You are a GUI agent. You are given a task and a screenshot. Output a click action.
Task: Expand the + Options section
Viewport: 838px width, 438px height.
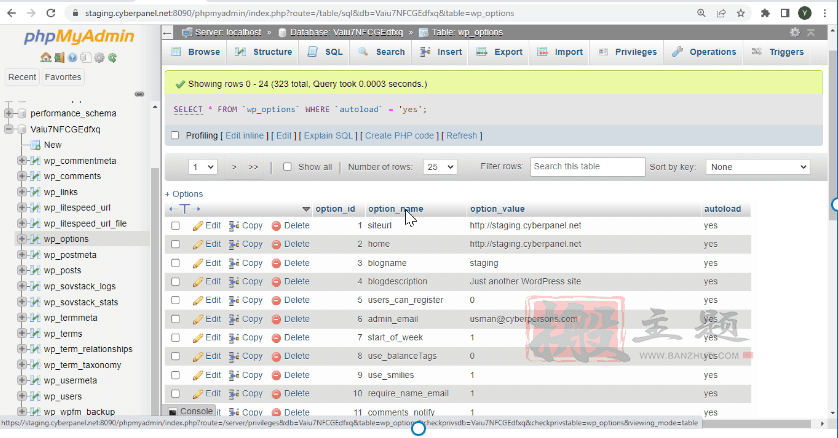pyautogui.click(x=184, y=194)
